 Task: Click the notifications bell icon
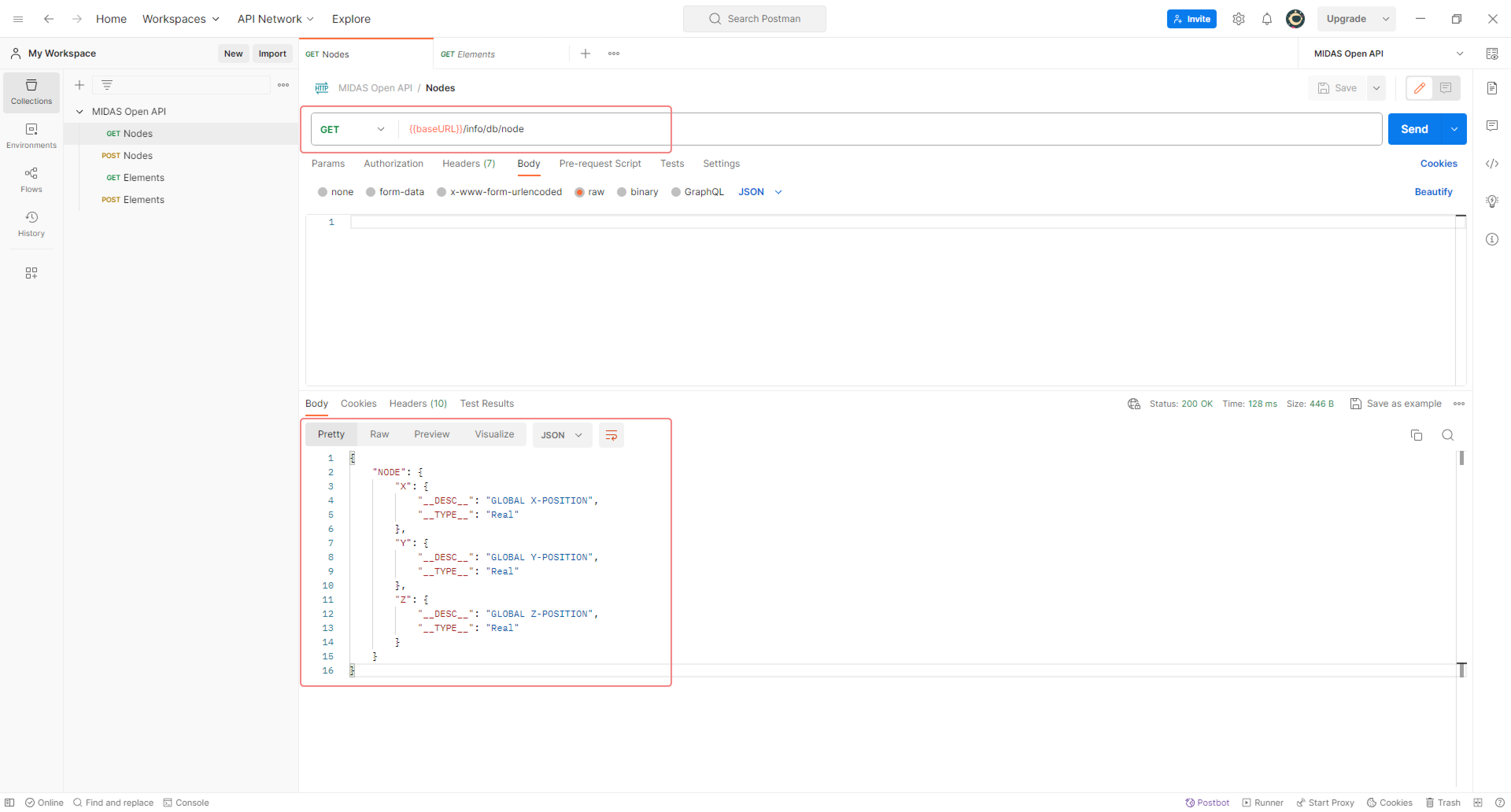pyautogui.click(x=1266, y=19)
